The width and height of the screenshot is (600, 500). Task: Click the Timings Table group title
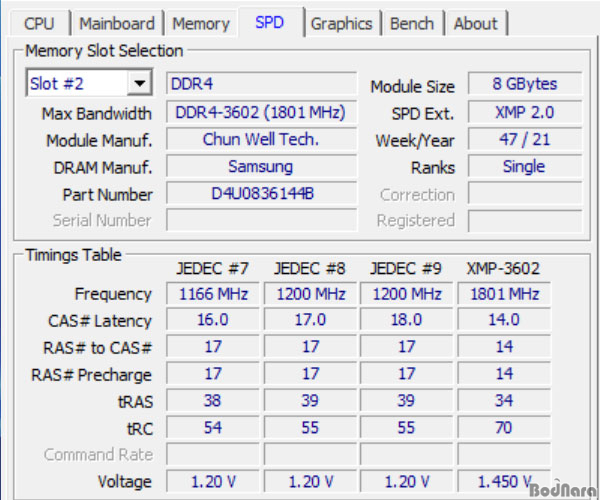click(73, 255)
